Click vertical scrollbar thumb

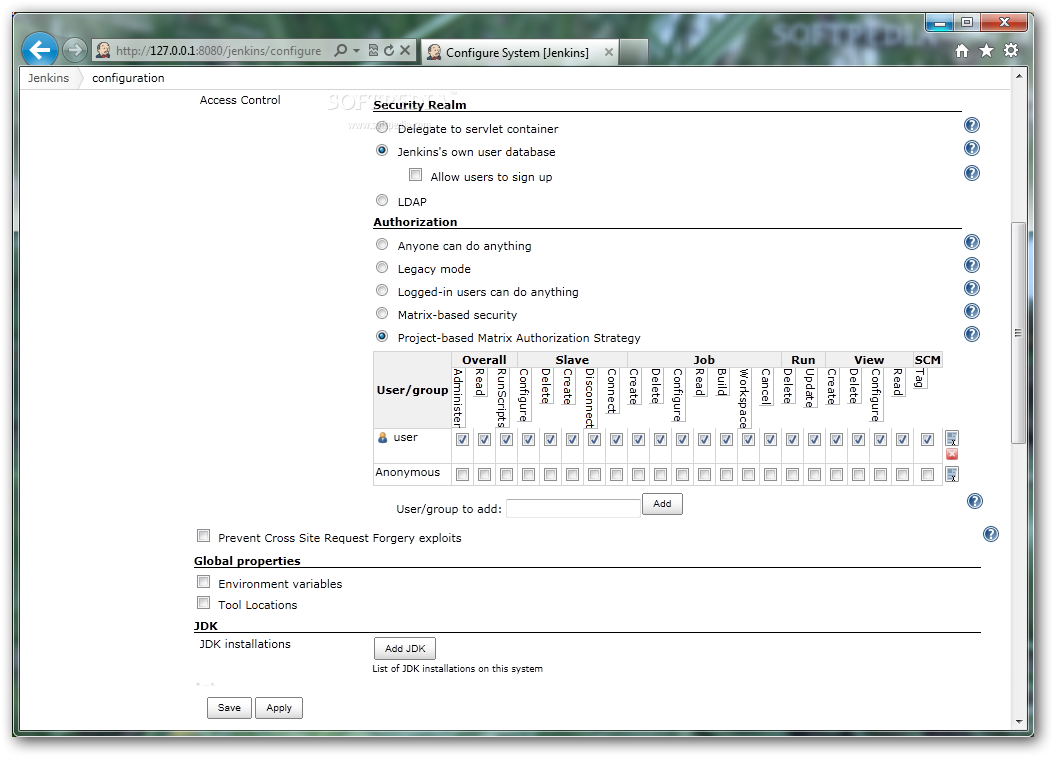tap(1018, 333)
